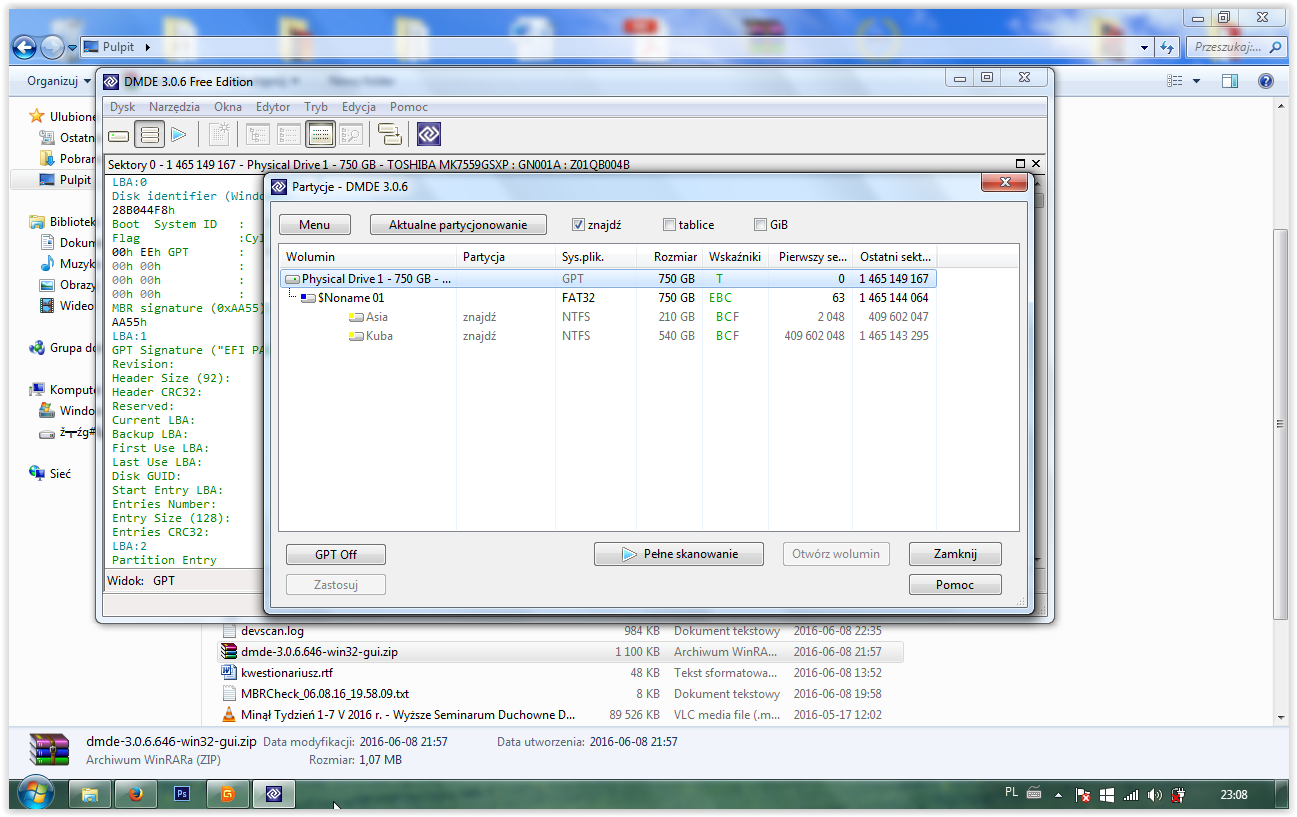The height and width of the screenshot is (817, 1297).
Task: Toggle the Explorer preview pane icon
Action: pos(1230,81)
